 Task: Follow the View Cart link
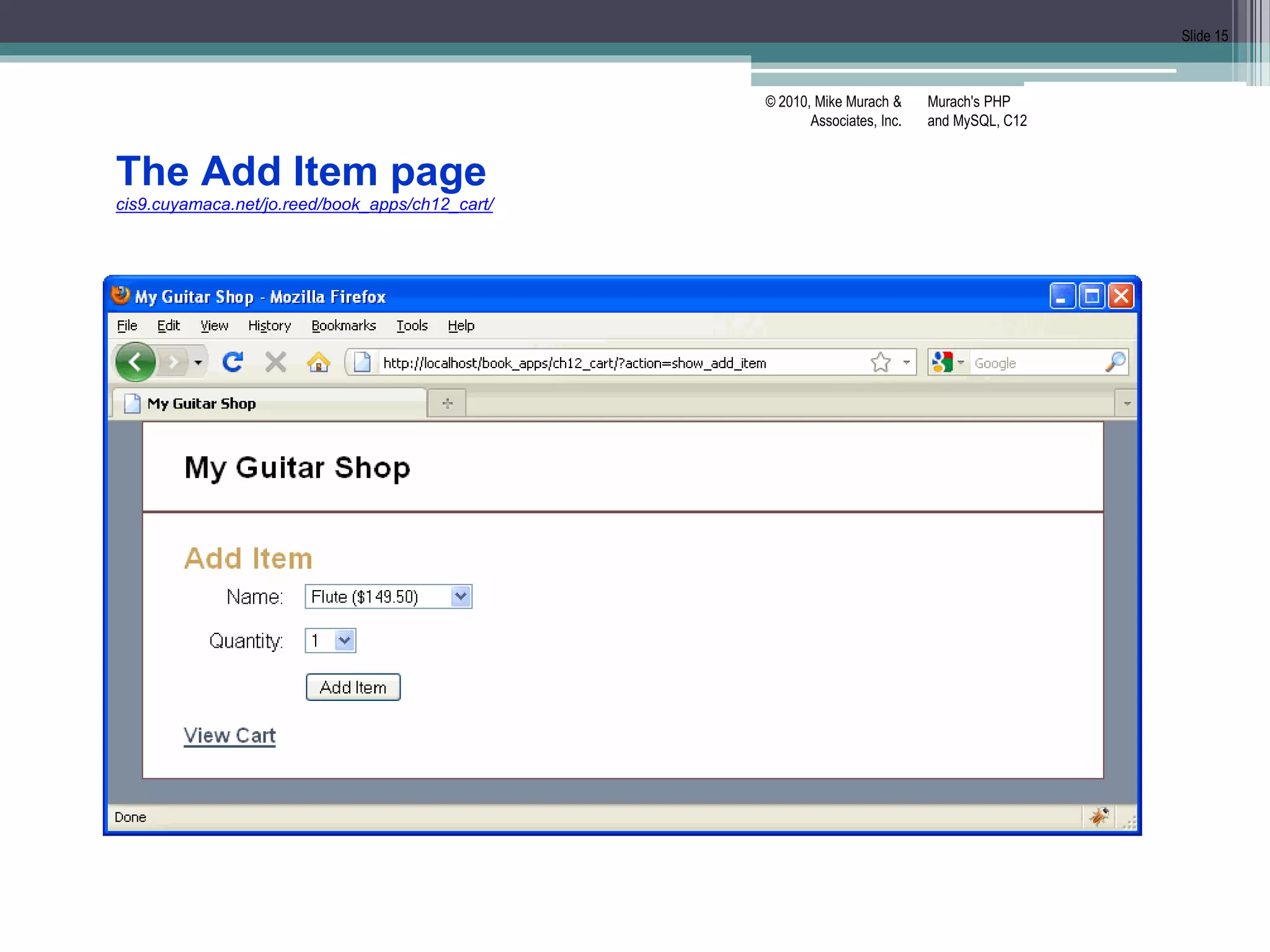click(x=229, y=736)
